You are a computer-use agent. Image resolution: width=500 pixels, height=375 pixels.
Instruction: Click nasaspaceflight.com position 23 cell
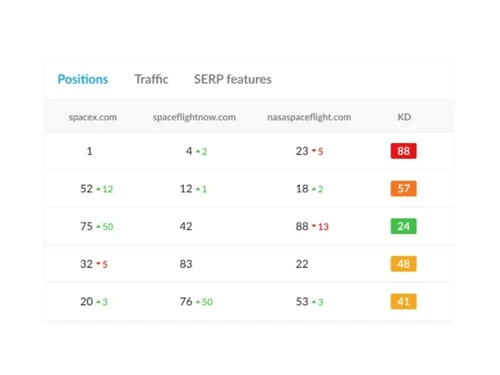point(302,151)
